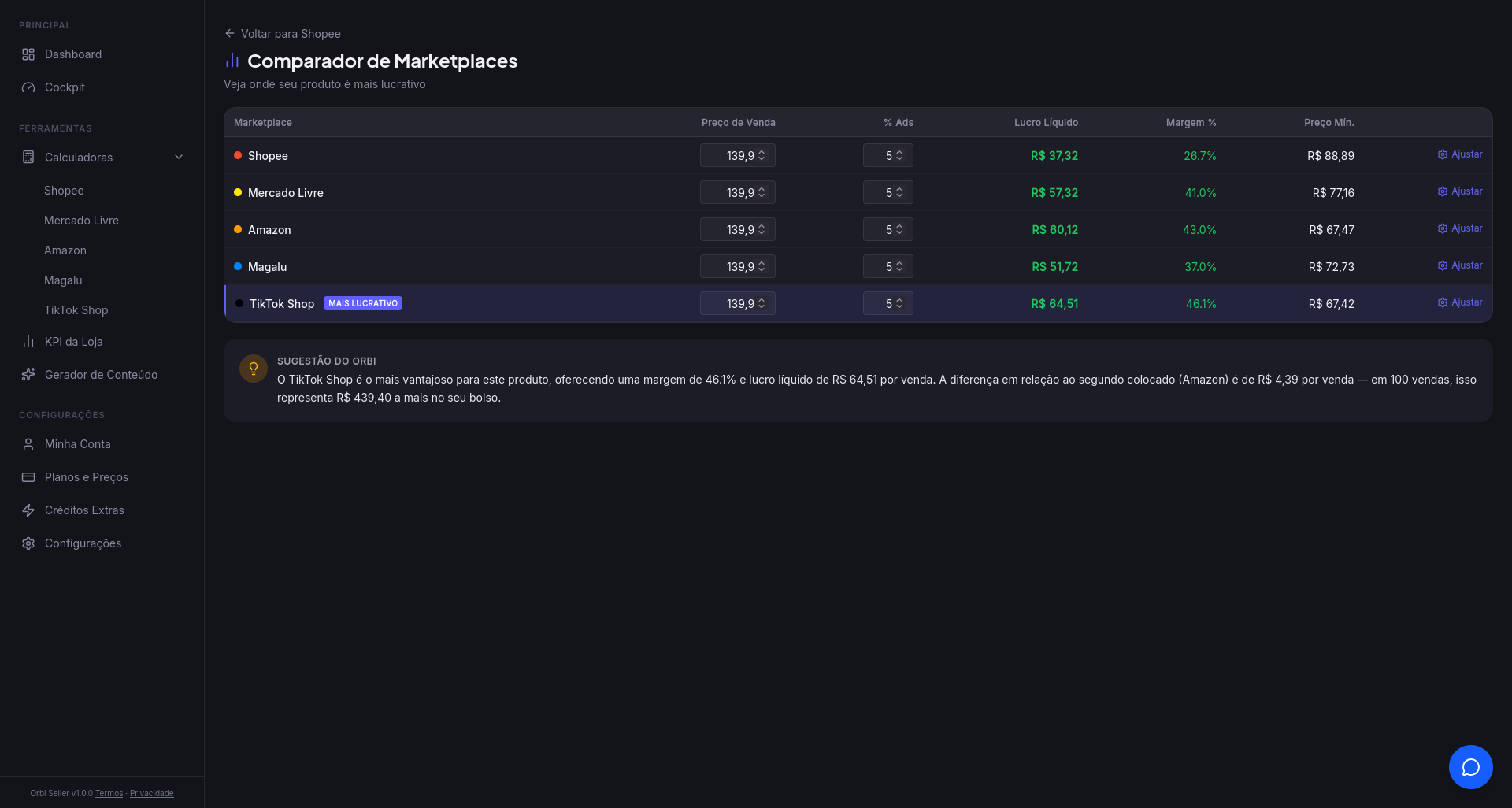Open the Termos link in footer

tap(109, 793)
